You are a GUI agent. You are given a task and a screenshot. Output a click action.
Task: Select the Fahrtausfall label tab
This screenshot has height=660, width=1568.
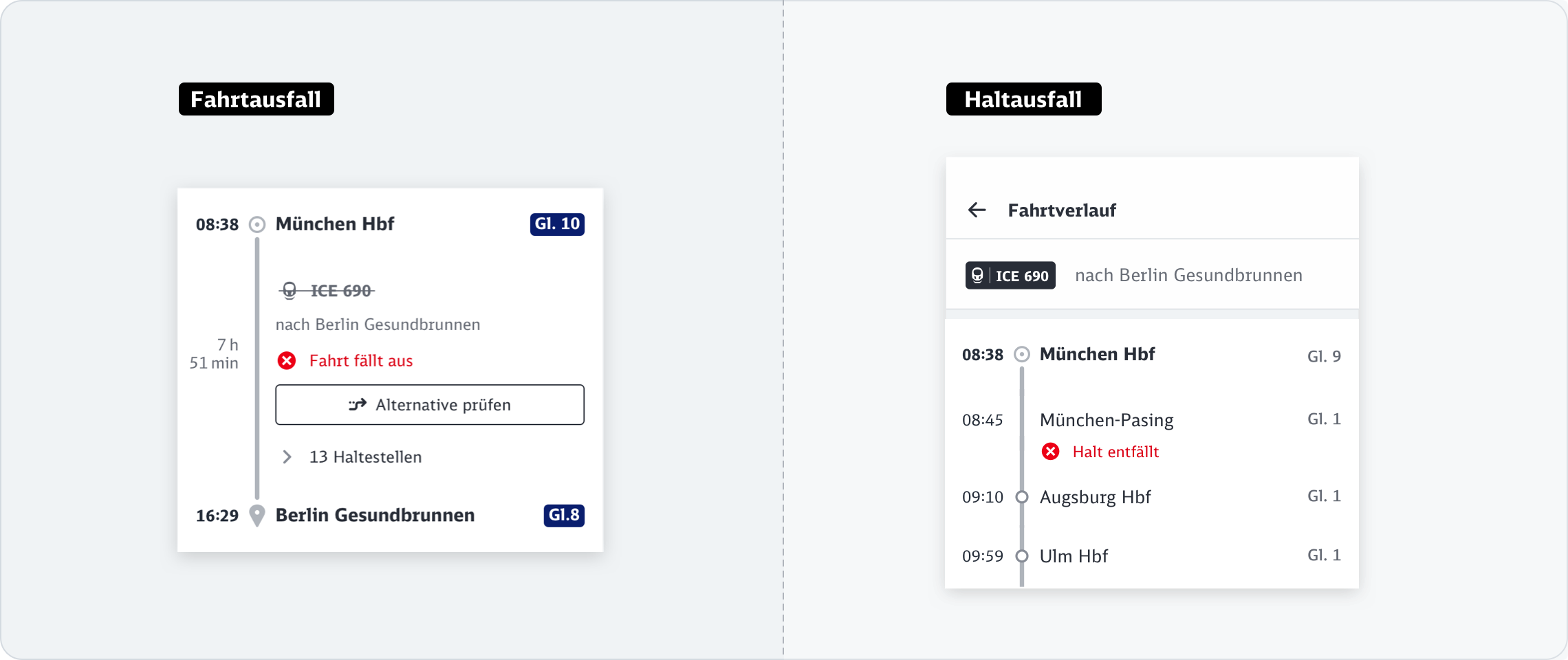click(x=256, y=100)
